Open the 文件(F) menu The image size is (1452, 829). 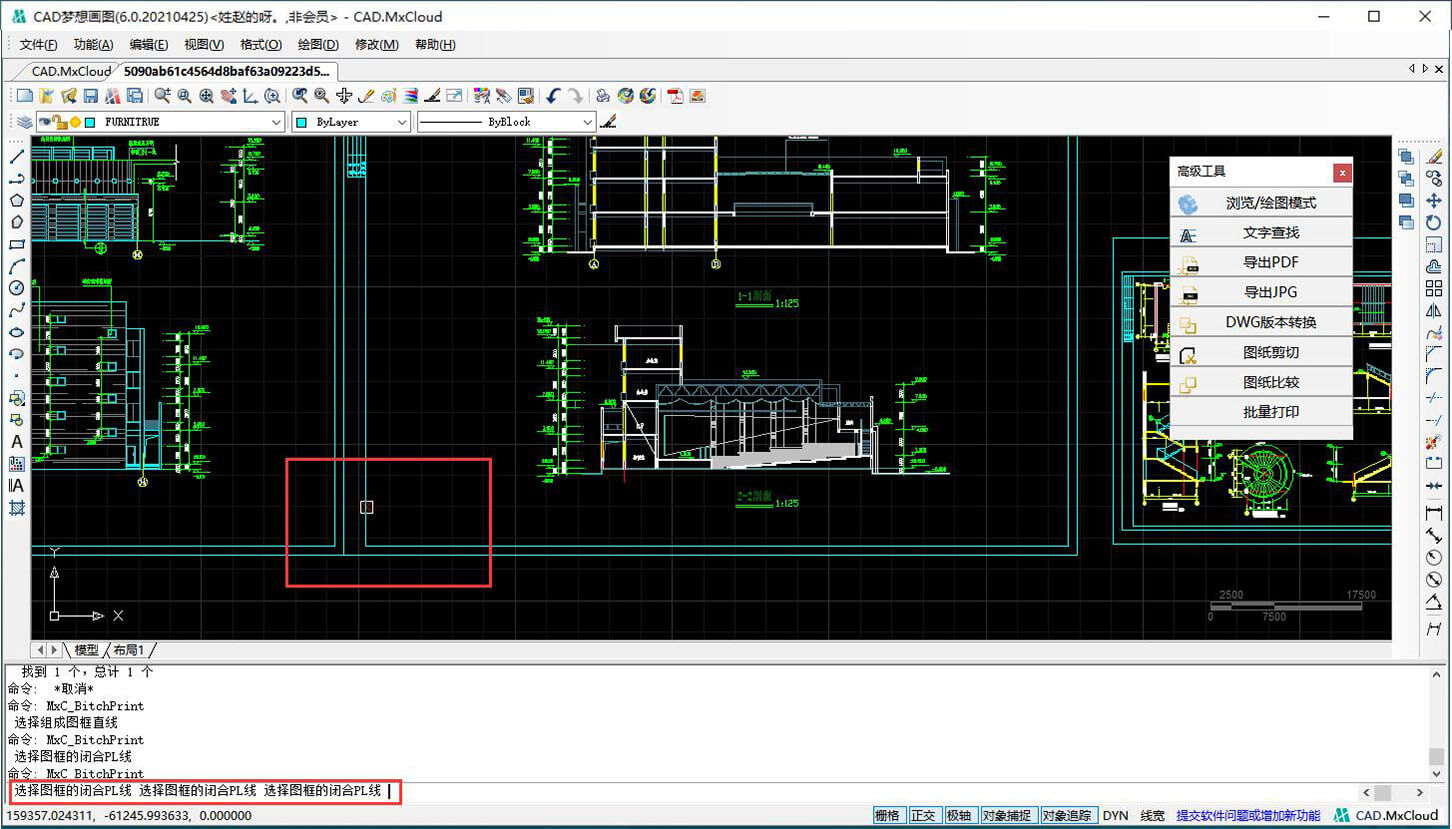pos(39,45)
